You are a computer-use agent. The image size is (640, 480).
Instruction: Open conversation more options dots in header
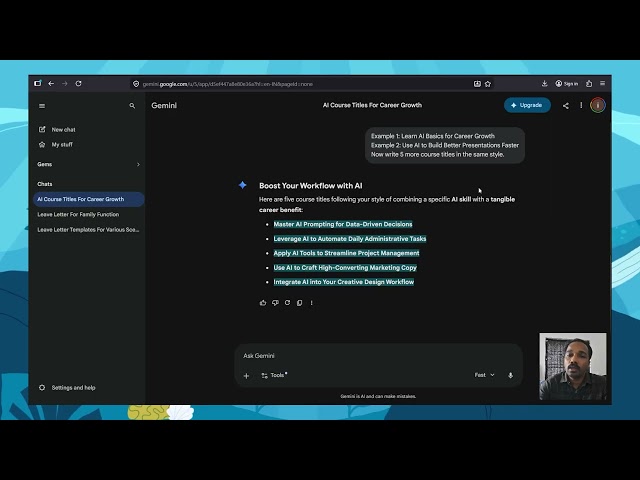581,105
